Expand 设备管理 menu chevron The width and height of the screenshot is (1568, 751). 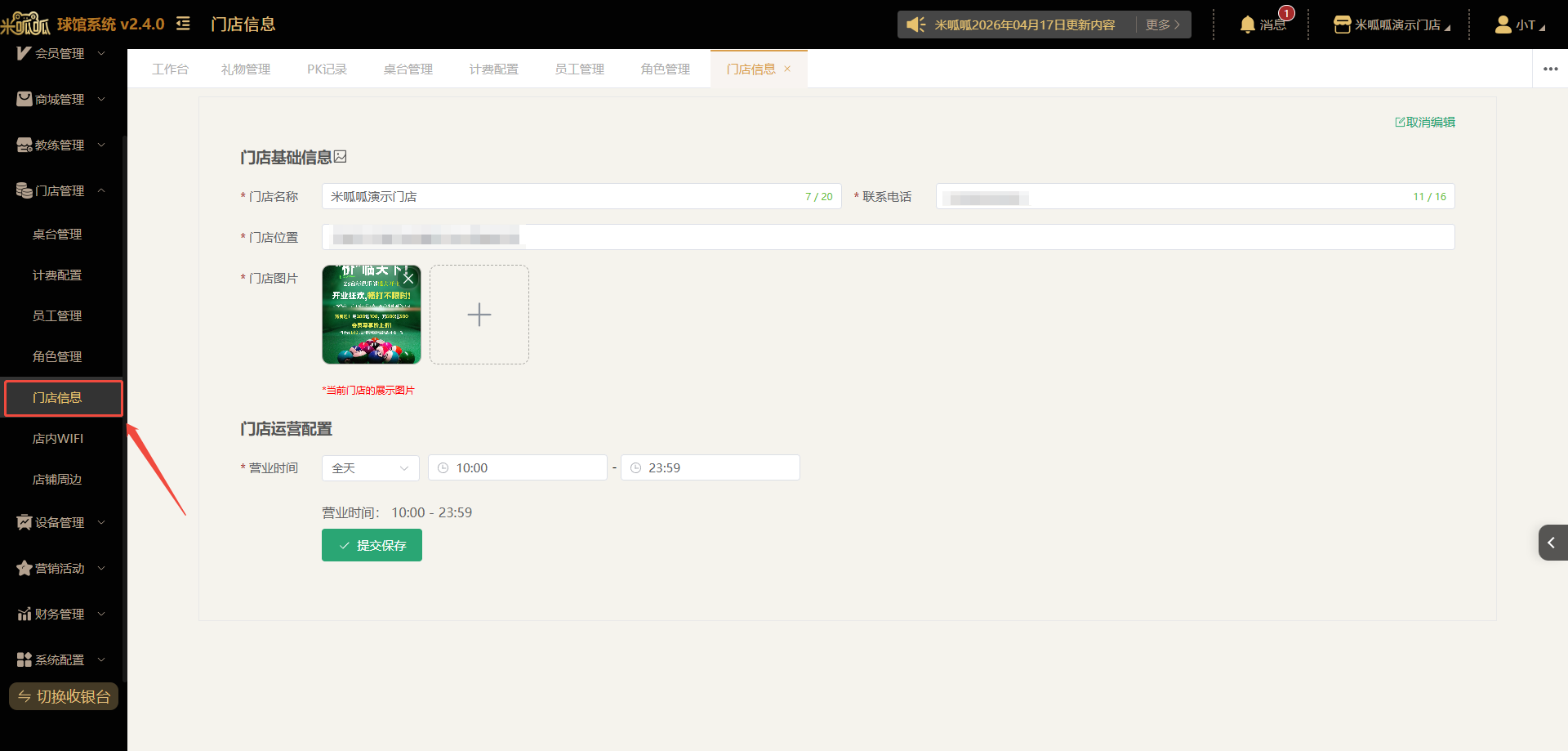coord(101,522)
